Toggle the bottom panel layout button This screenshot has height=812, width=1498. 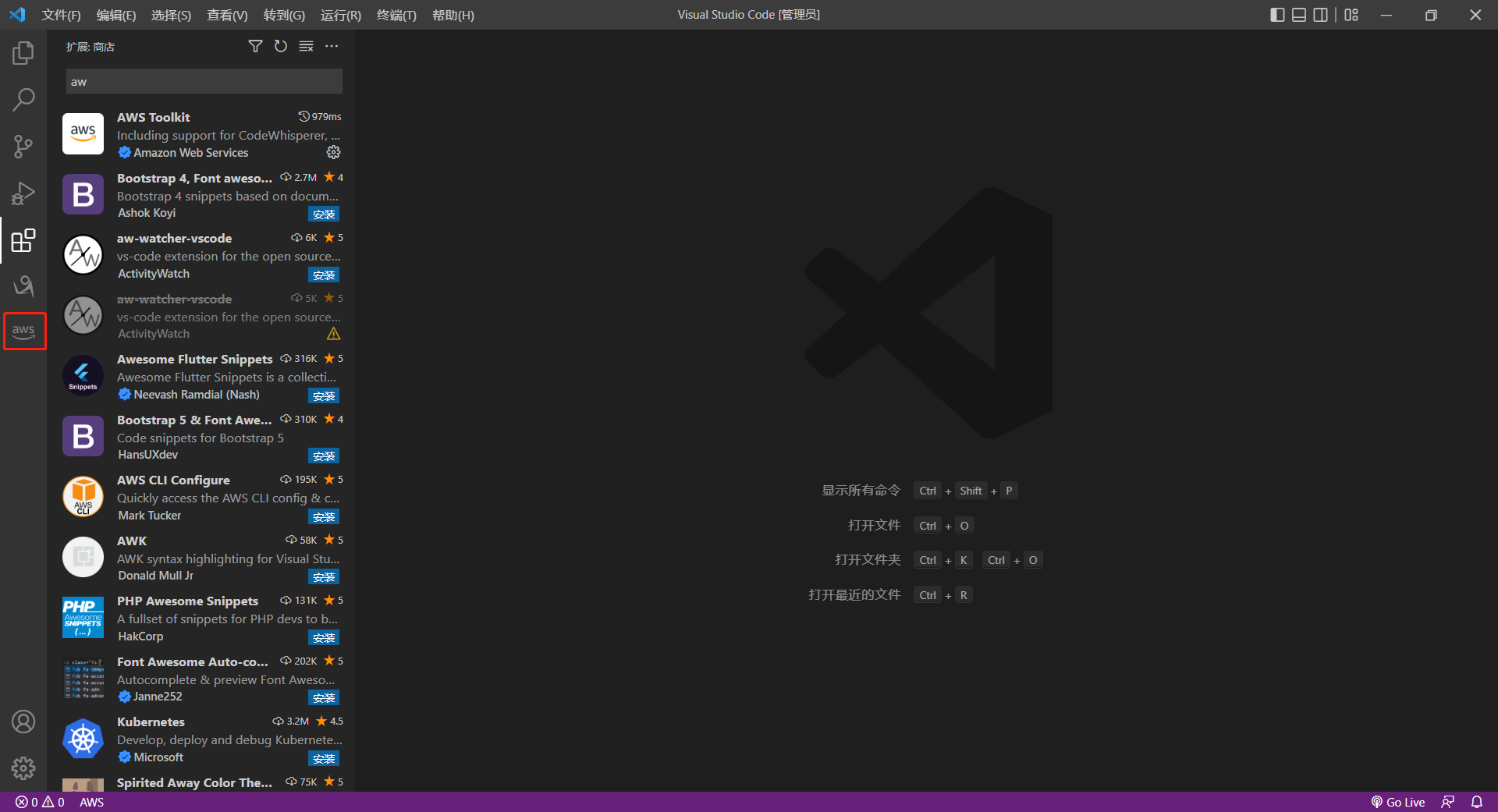1299,15
